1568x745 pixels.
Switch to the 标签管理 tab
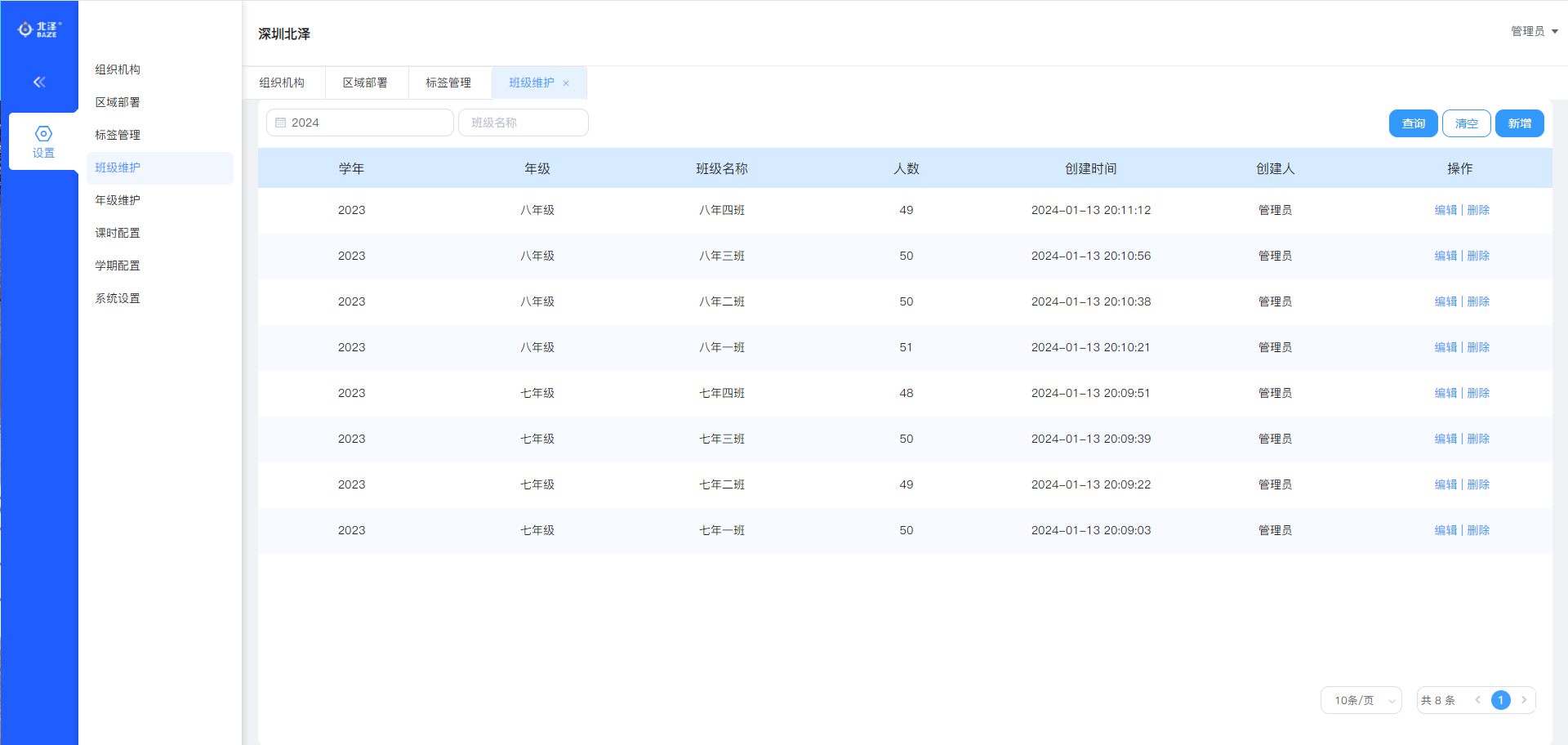(x=448, y=83)
